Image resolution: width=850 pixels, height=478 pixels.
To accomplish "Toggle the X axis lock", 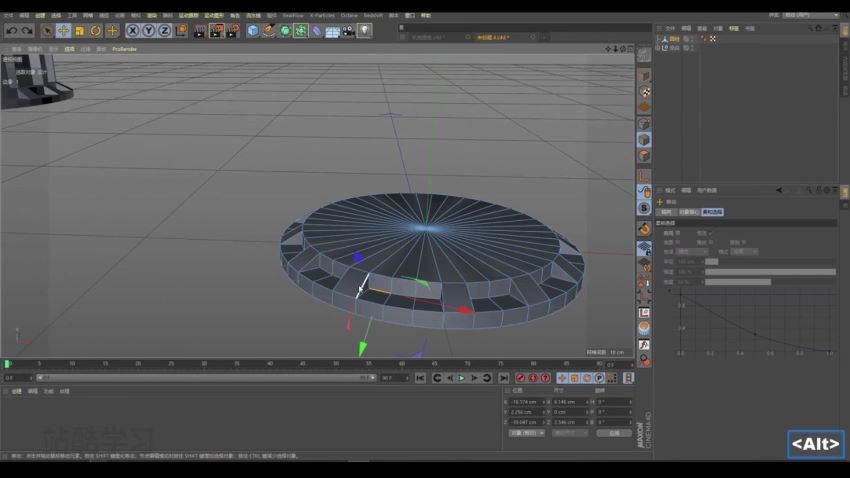I will click(x=132, y=31).
